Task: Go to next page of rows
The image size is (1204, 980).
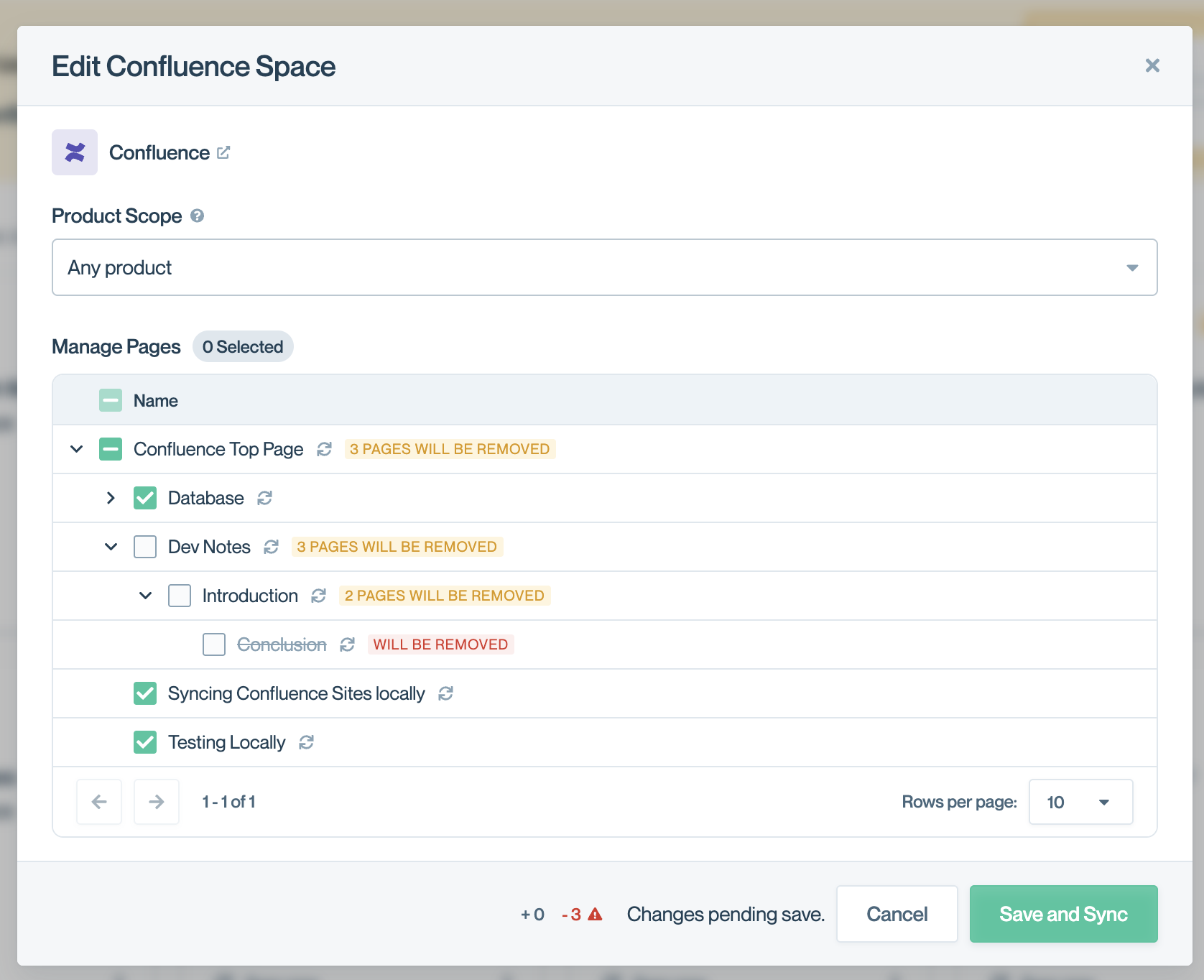Action: [x=157, y=802]
